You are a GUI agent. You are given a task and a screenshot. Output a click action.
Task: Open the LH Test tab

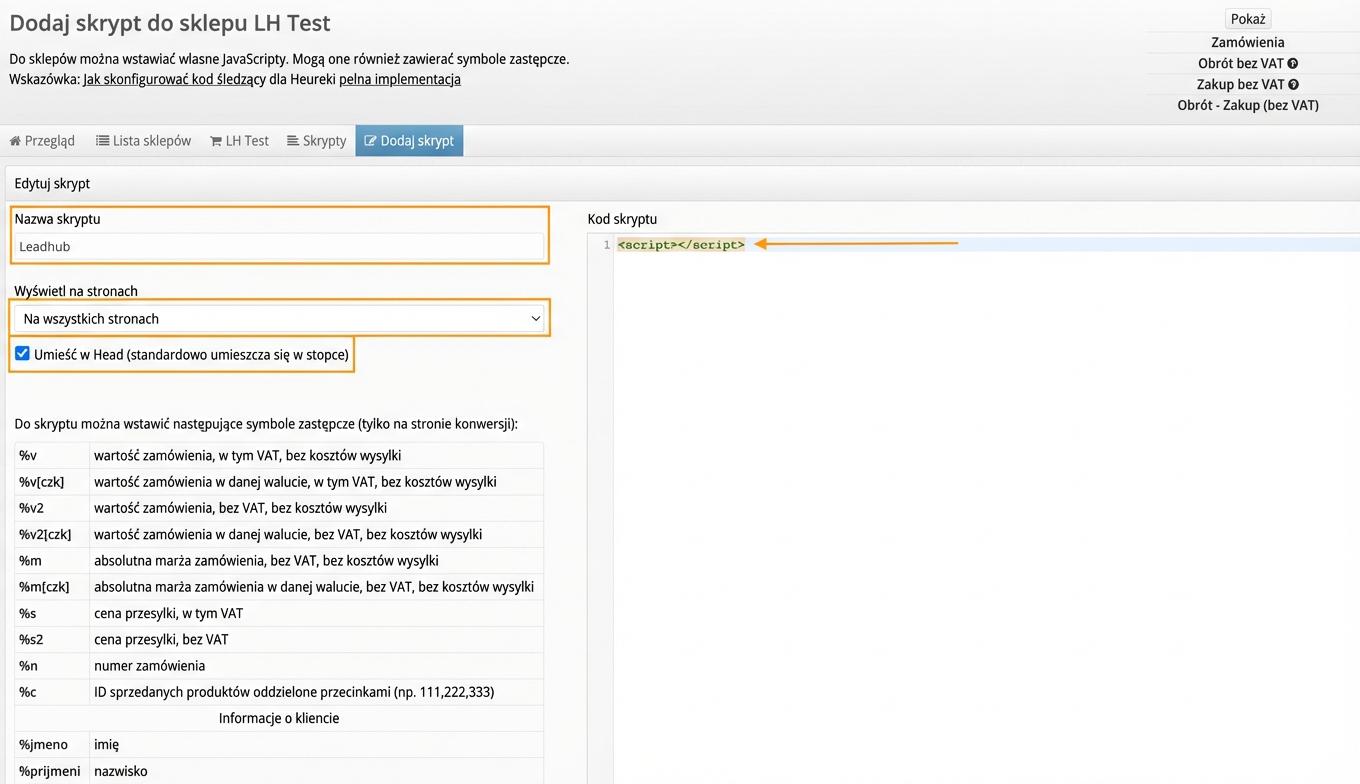tap(239, 141)
